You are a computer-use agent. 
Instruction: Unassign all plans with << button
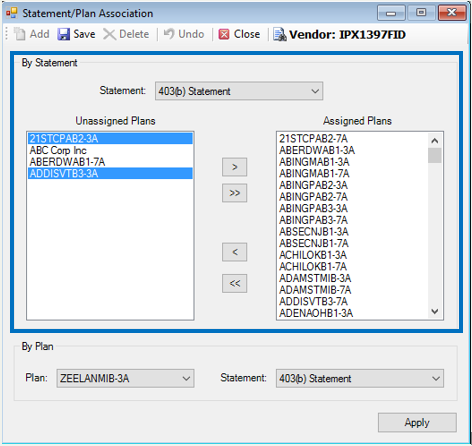click(235, 283)
